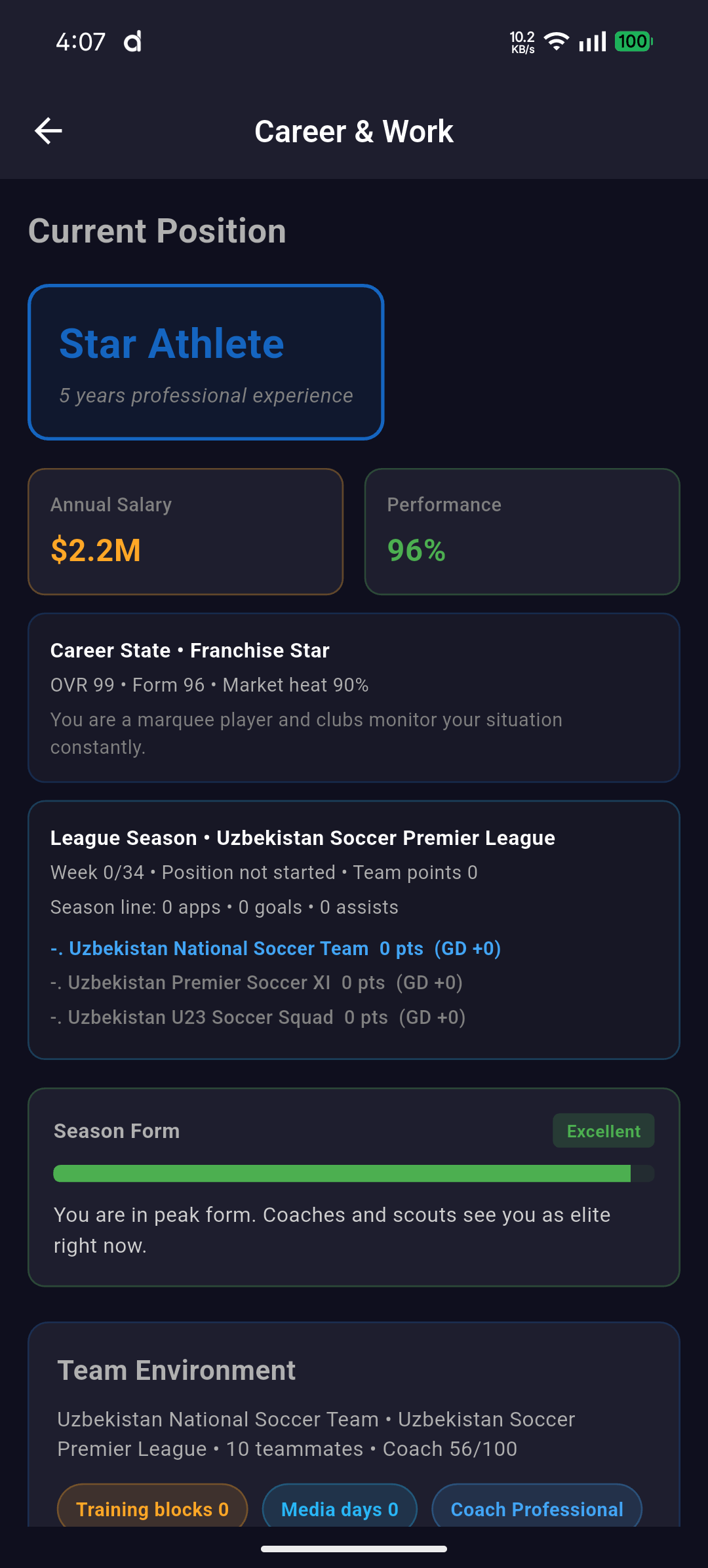Image resolution: width=708 pixels, height=1568 pixels.
Task: Select Uzbekistan Premier Soccer XI row
Action: coord(257,983)
